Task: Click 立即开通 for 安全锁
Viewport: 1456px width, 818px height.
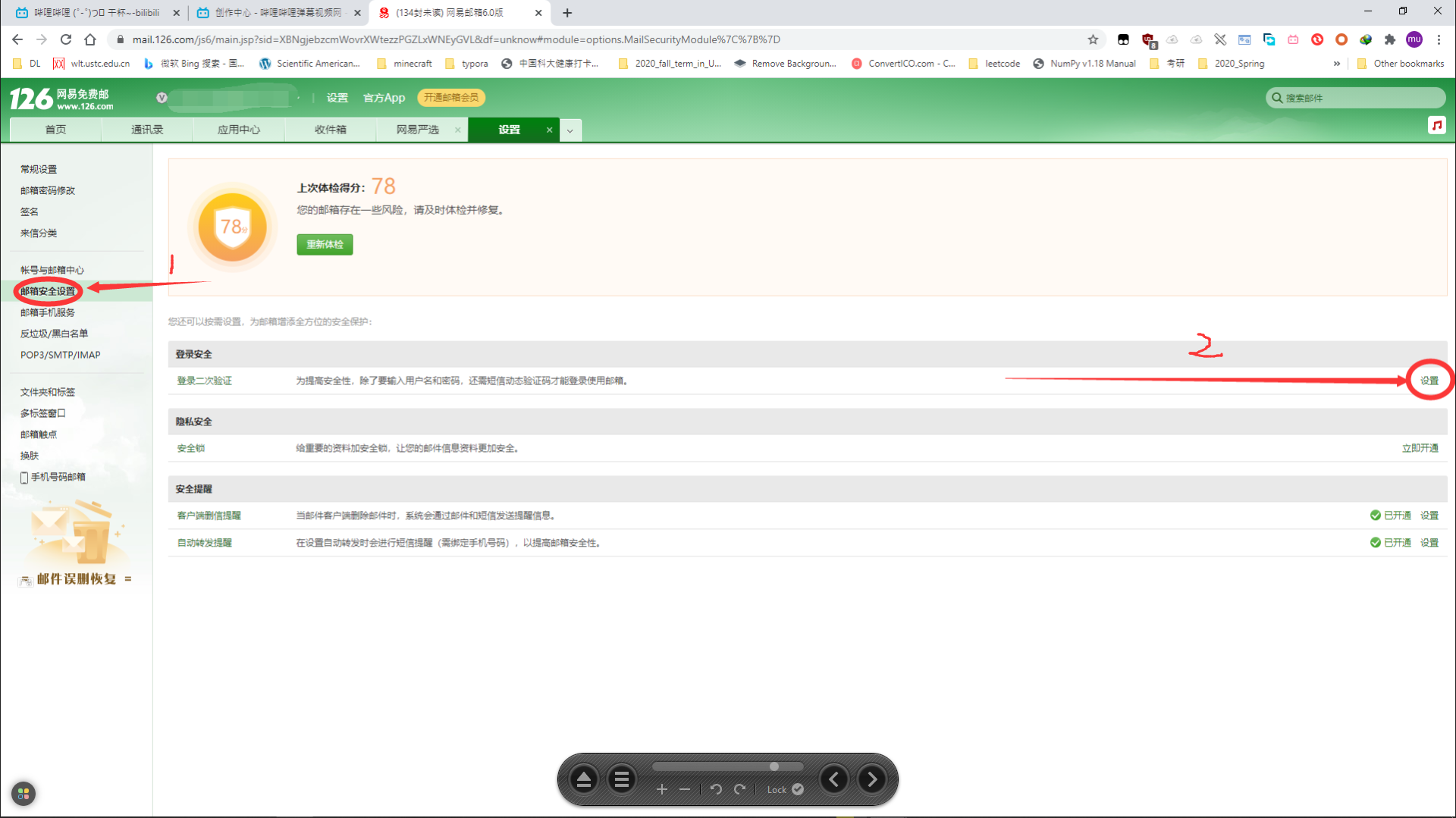Action: click(1420, 448)
